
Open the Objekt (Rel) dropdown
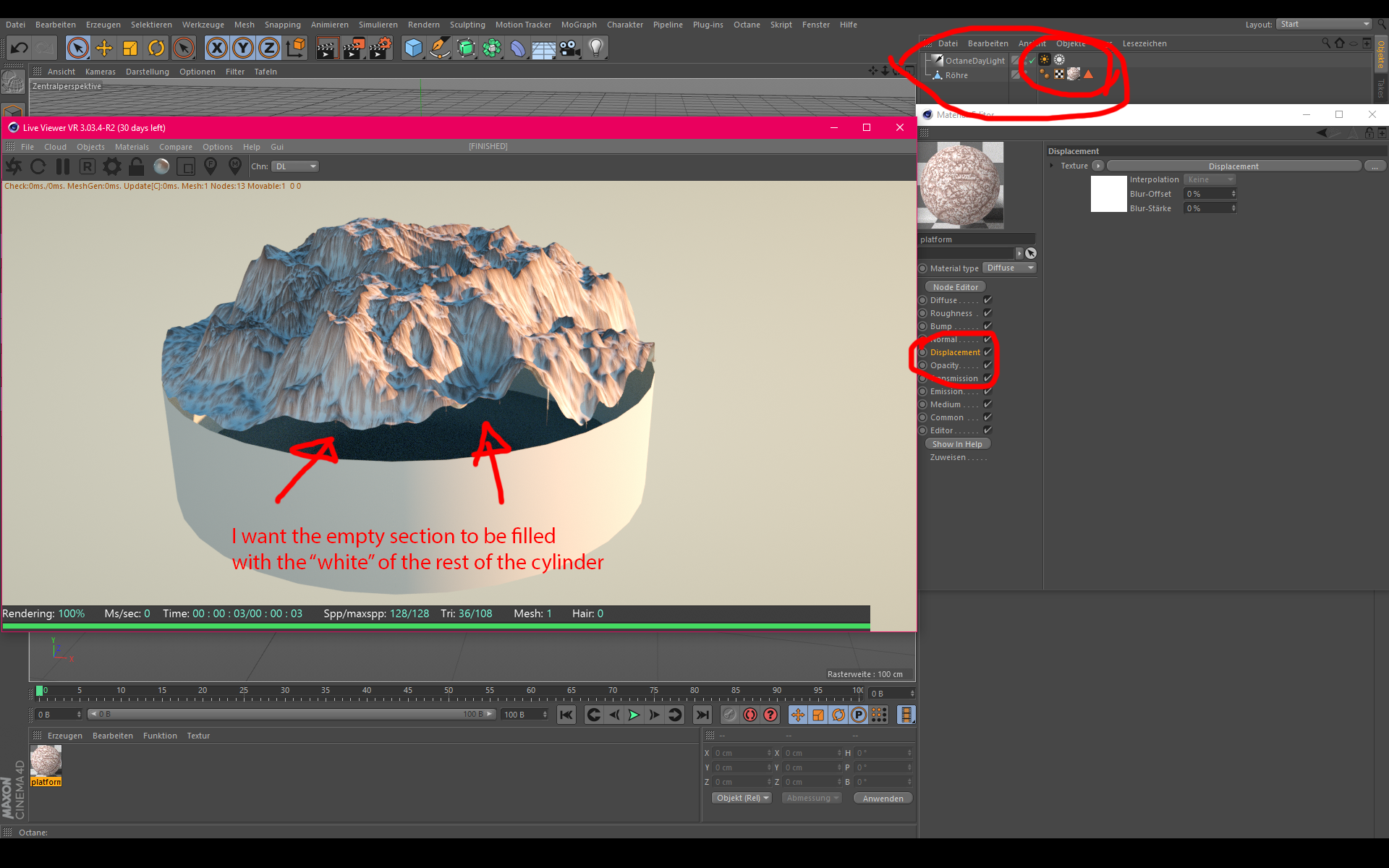742,798
